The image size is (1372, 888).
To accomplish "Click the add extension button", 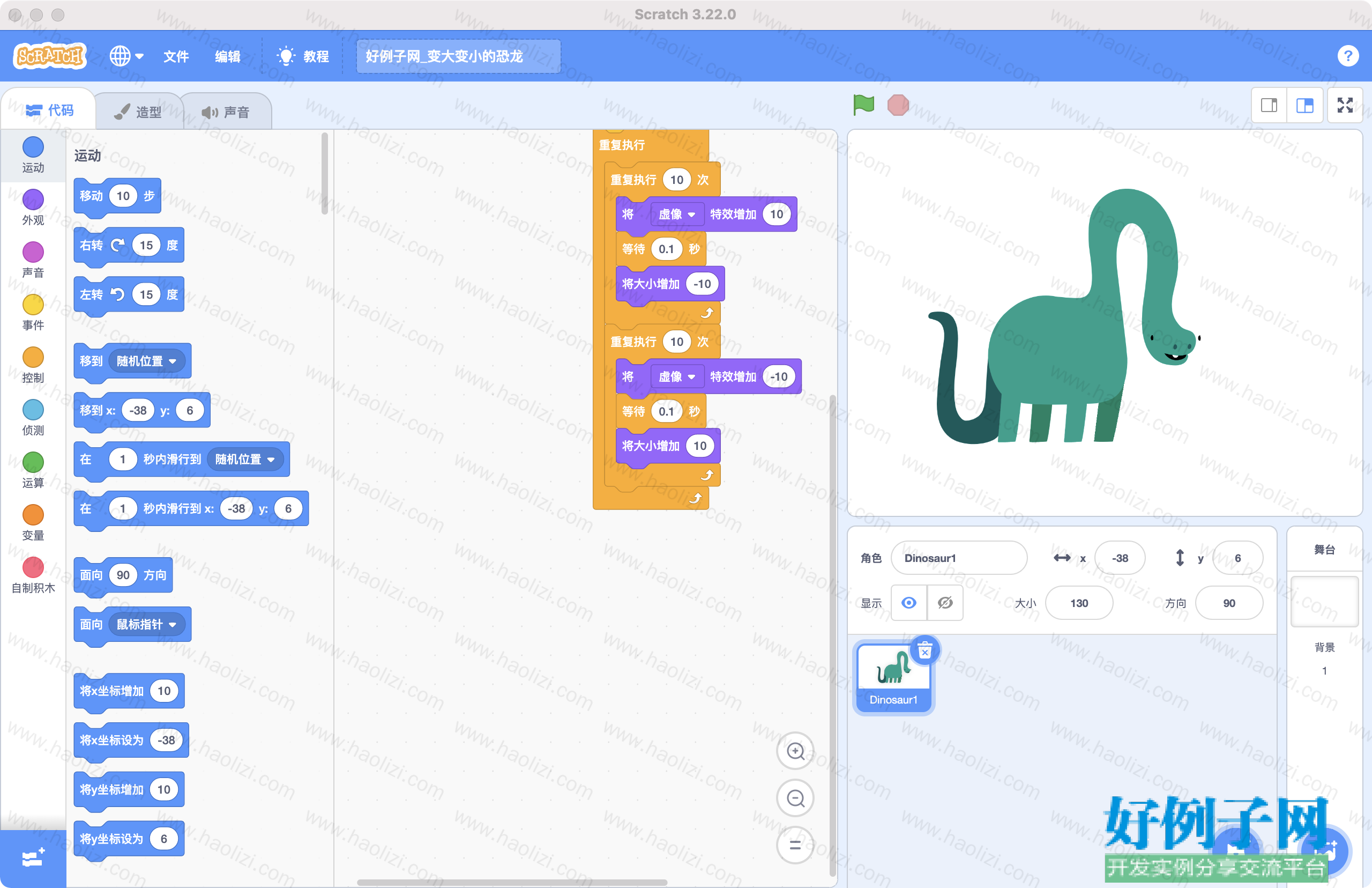I will click(x=33, y=858).
